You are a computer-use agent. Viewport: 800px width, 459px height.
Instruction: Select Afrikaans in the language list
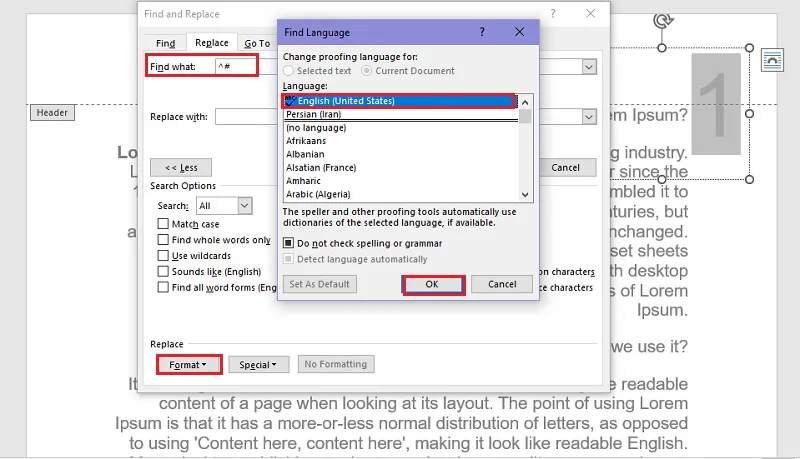click(306, 141)
